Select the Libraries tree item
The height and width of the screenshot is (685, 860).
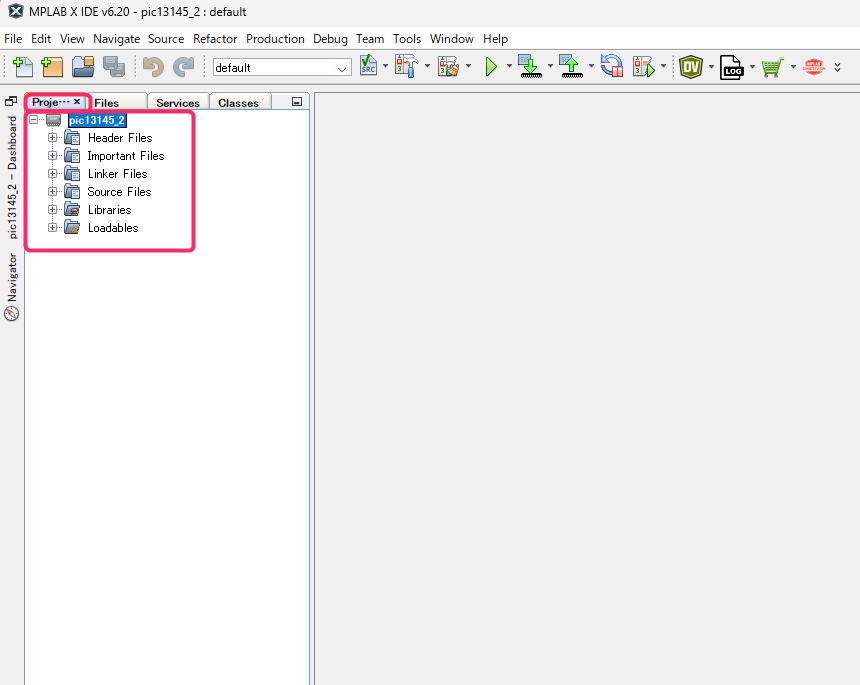(x=109, y=210)
